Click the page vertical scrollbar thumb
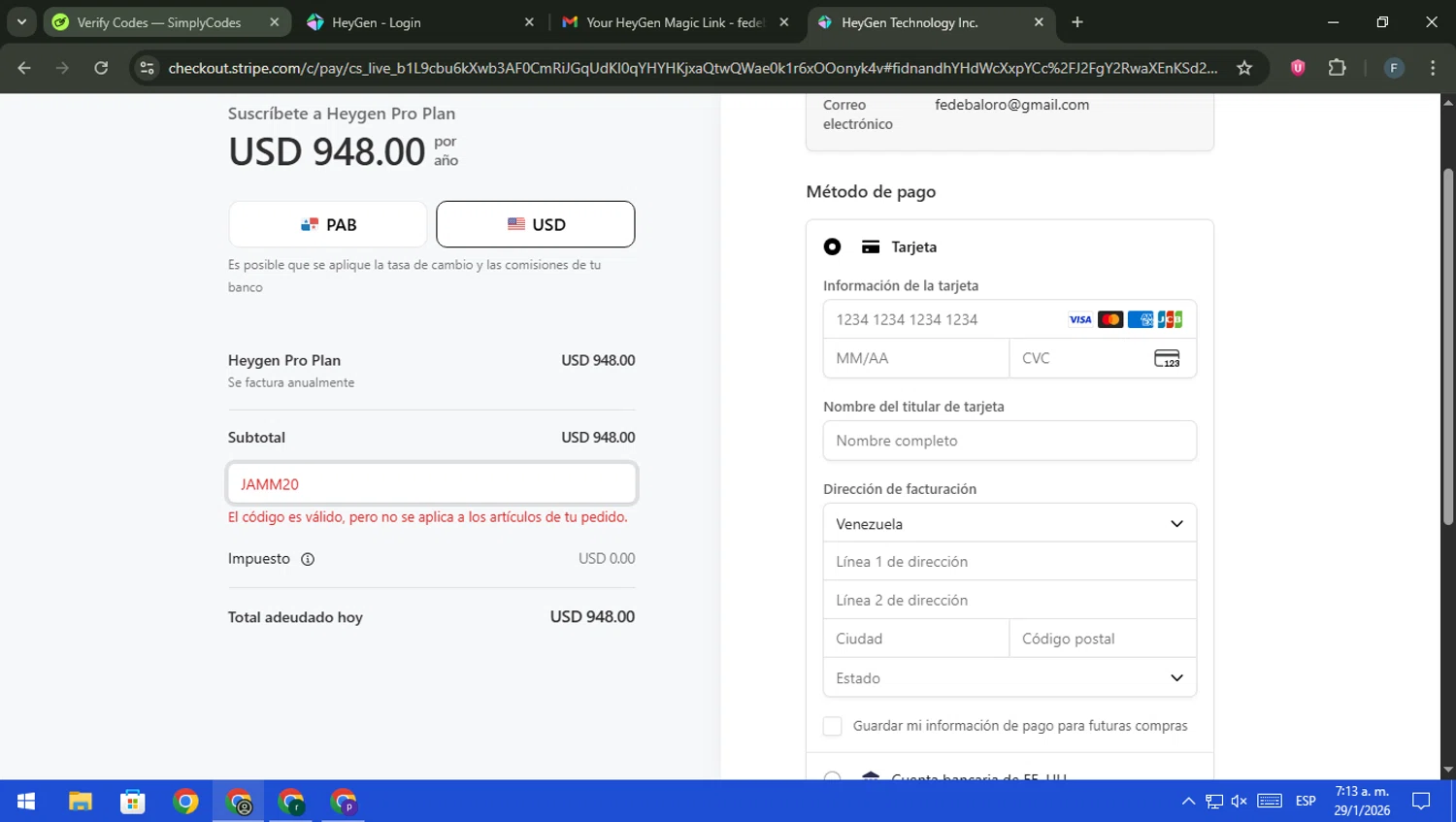The height and width of the screenshot is (822, 1456). coord(1448,346)
